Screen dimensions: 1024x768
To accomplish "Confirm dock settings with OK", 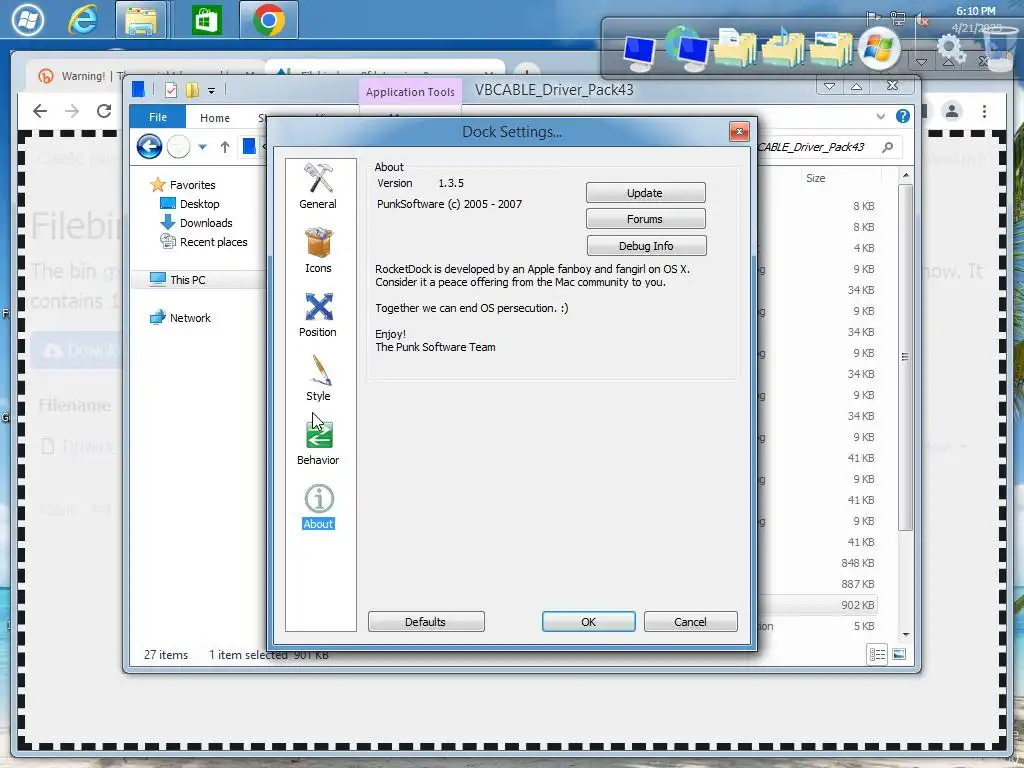I will [588, 622].
